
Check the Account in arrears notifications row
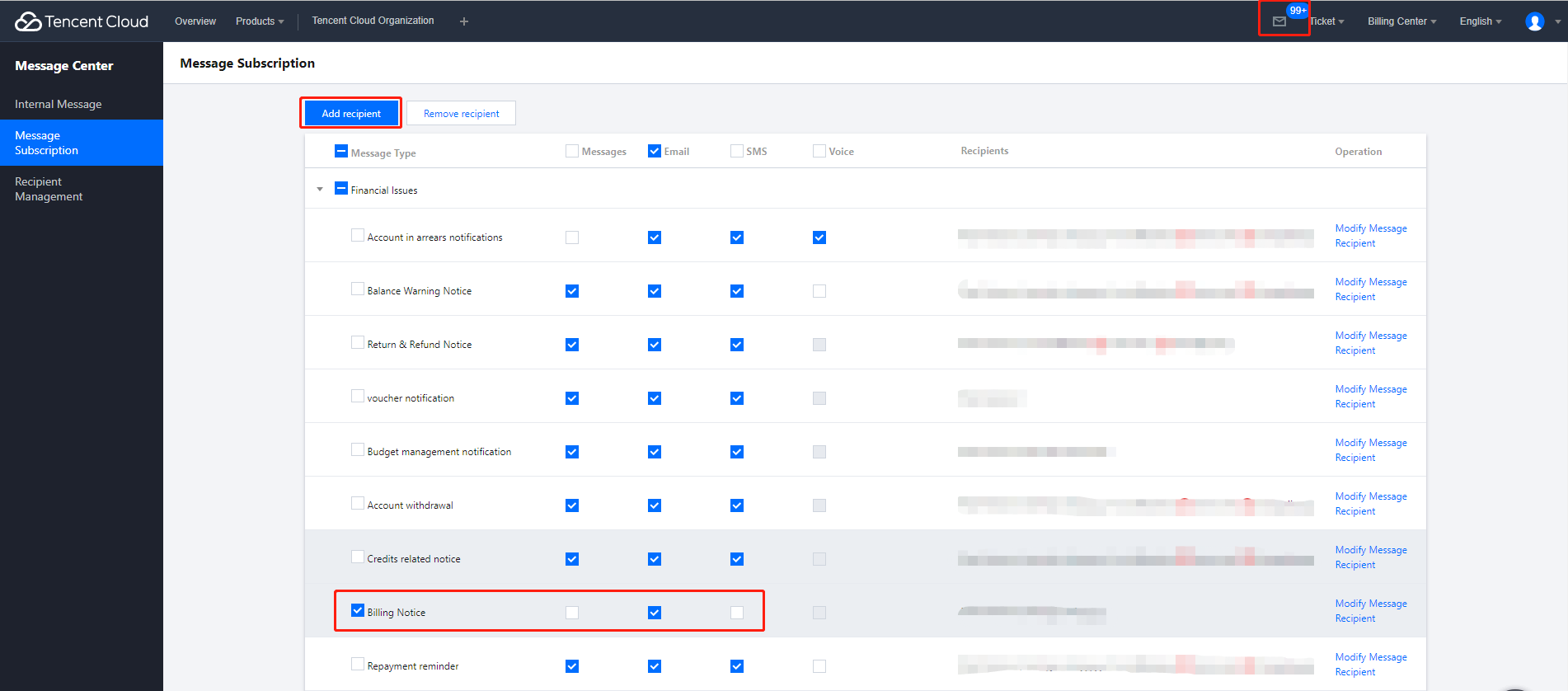tap(358, 236)
